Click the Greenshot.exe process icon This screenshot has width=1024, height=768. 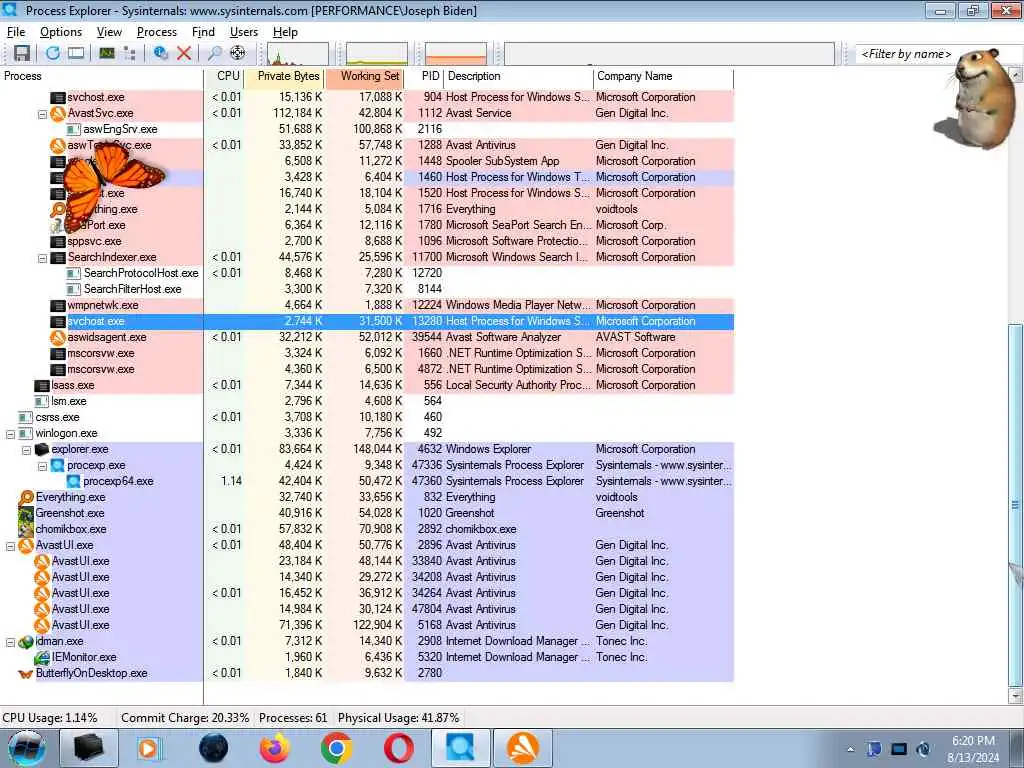point(26,513)
